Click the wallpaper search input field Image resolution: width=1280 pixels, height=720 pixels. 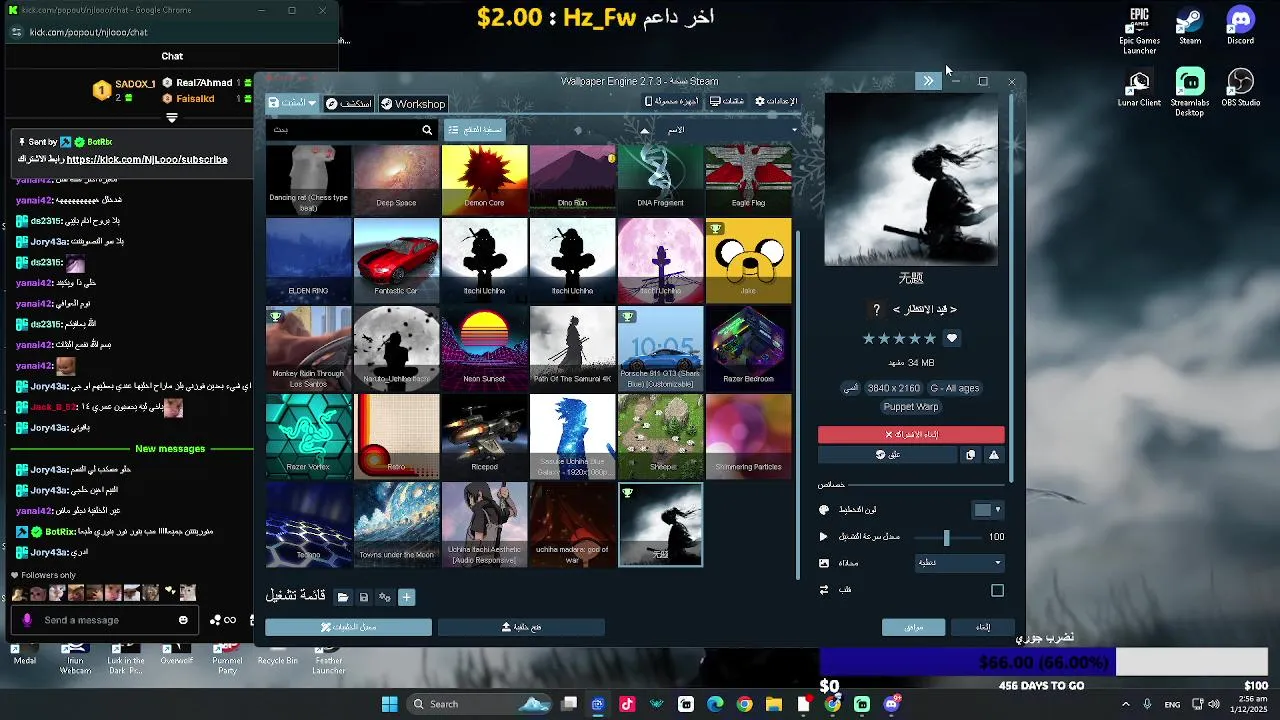click(x=343, y=130)
